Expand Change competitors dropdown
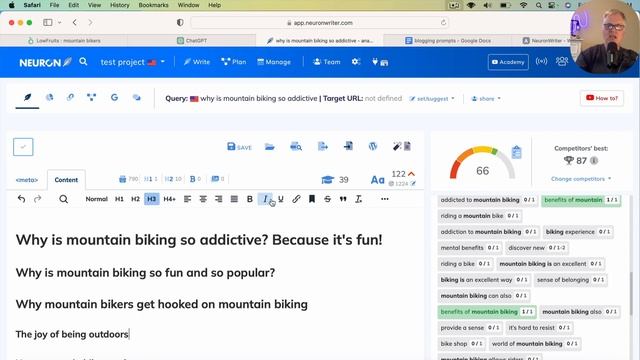The width and height of the screenshot is (640, 360). [581, 179]
